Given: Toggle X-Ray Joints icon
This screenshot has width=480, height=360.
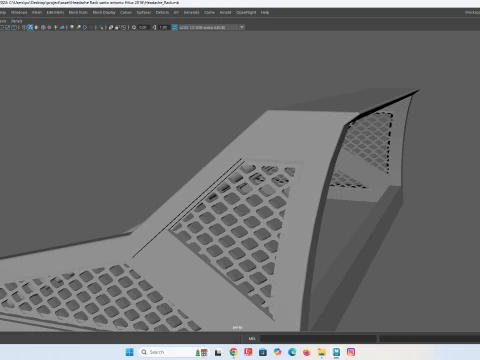Looking at the screenshot, I should [123, 27].
